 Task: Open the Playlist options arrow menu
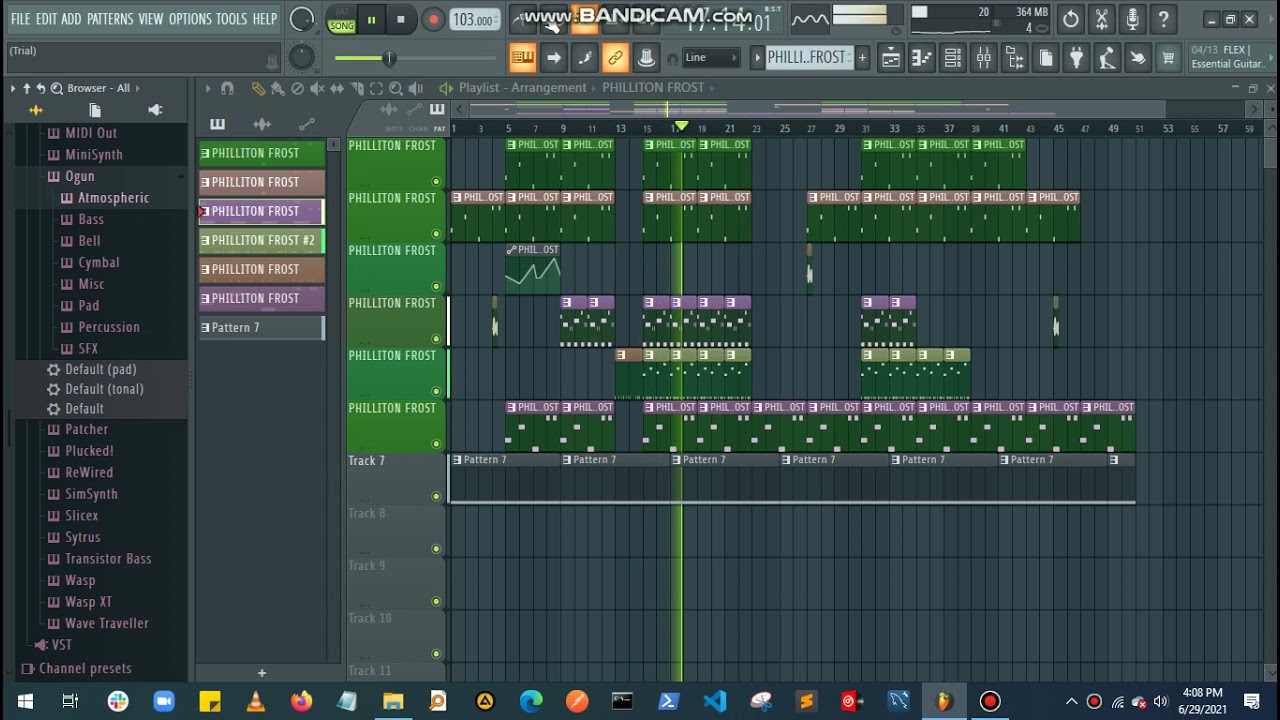(208, 88)
